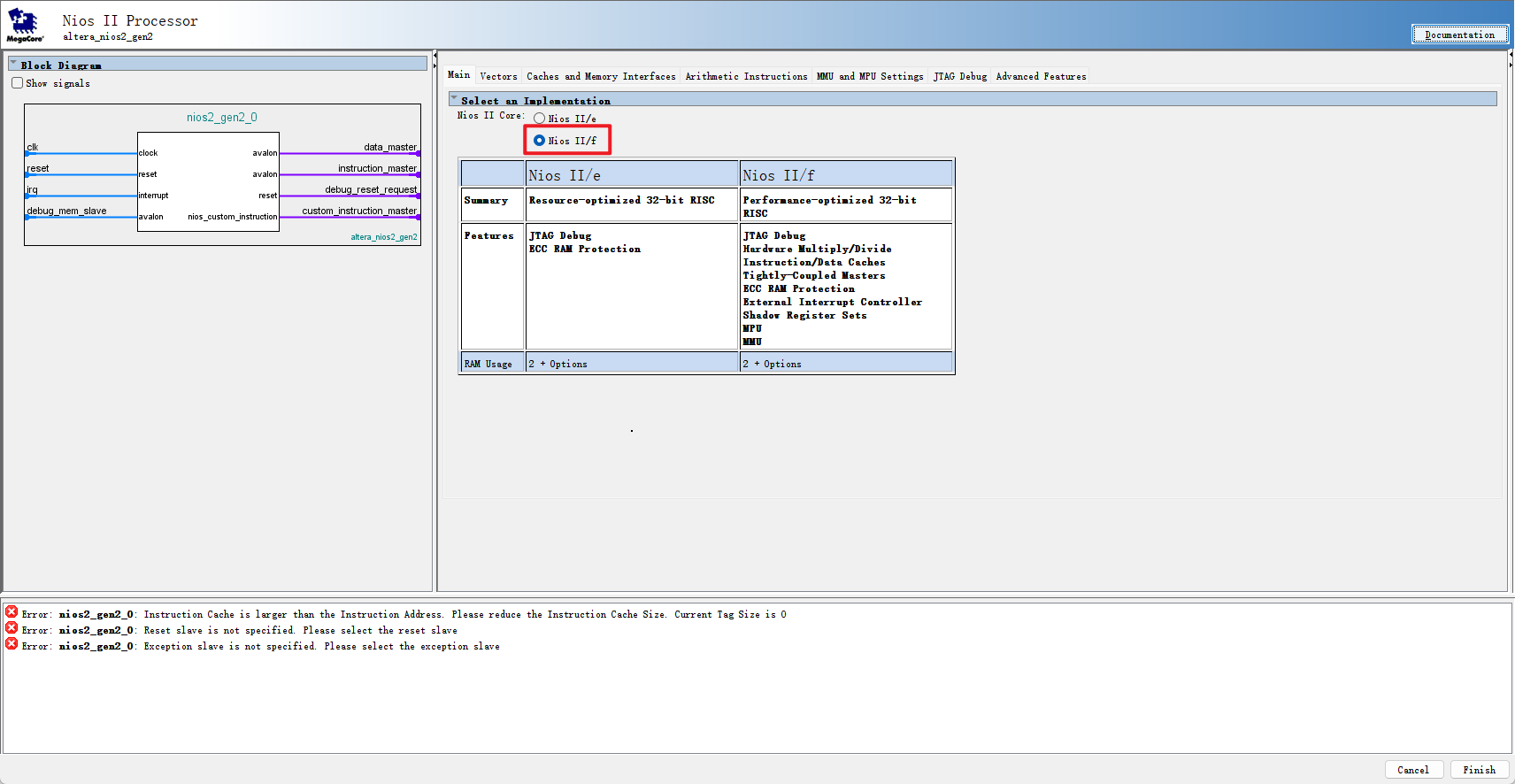Enable the Show signals checkbox
The image size is (1515, 784).
click(17, 83)
